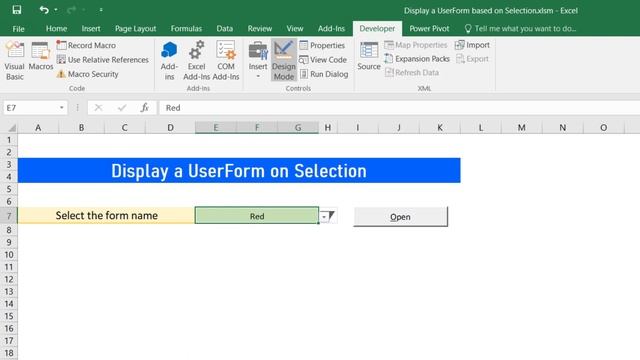Viewport: 640px width, 360px height.
Task: Select row 12 header
Action: tap(9, 279)
